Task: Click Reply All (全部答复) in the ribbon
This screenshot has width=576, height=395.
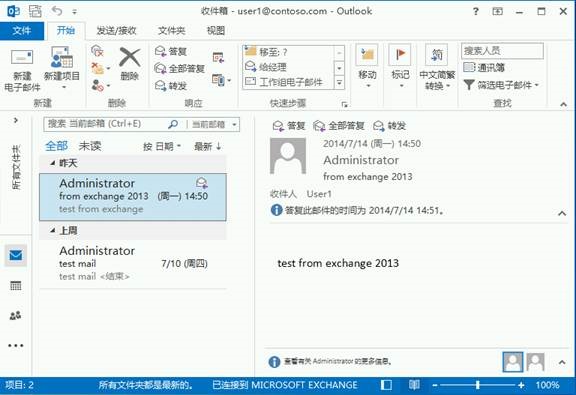Action: pyautogui.click(x=180, y=68)
